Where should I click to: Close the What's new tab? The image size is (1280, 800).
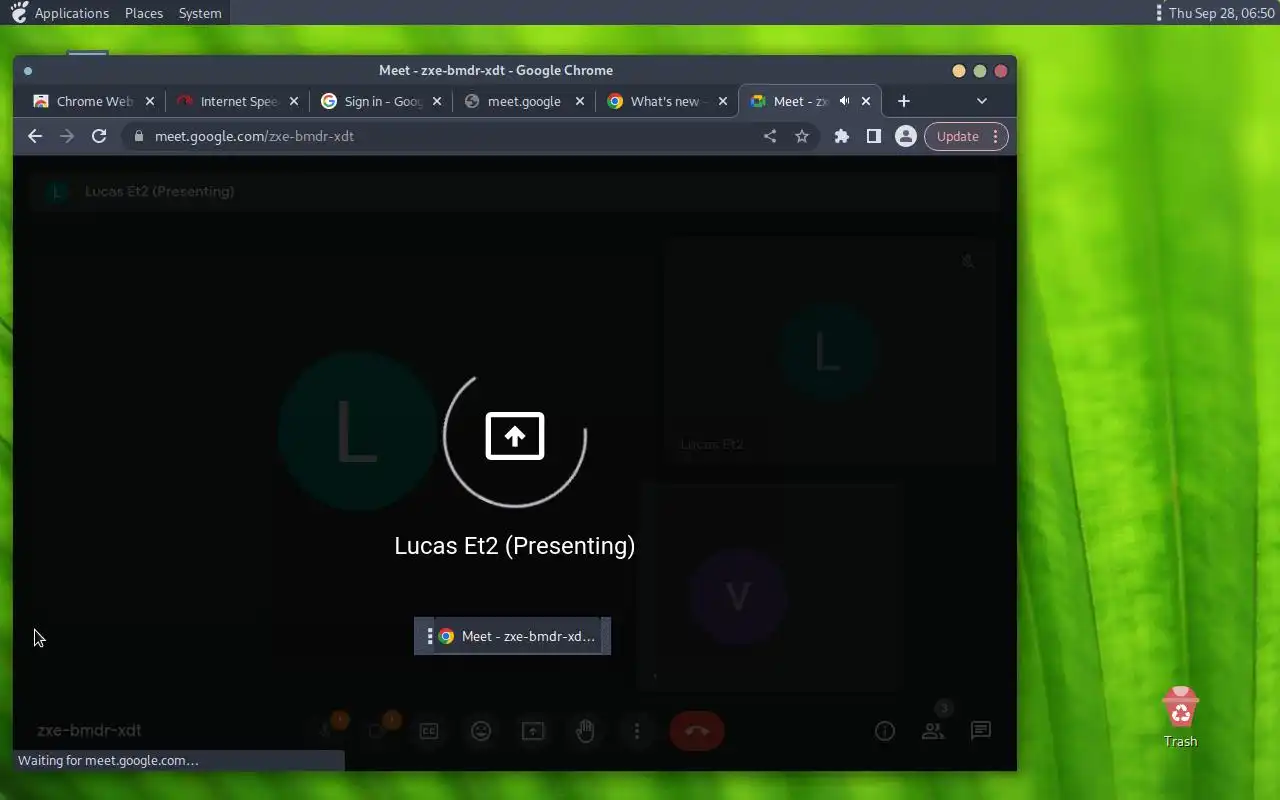pyautogui.click(x=723, y=101)
